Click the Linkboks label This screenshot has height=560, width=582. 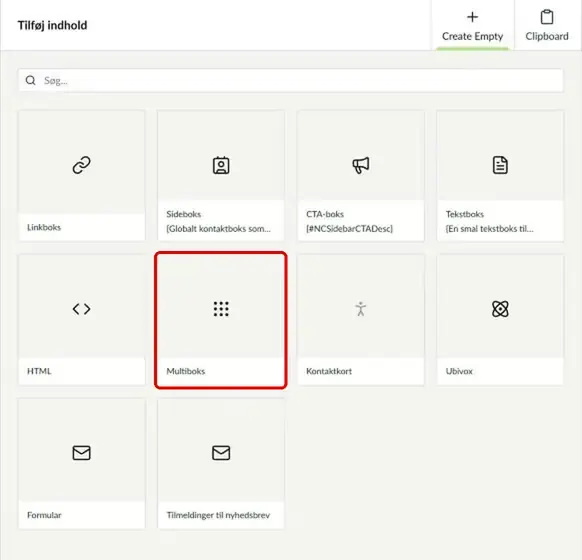coord(44,227)
